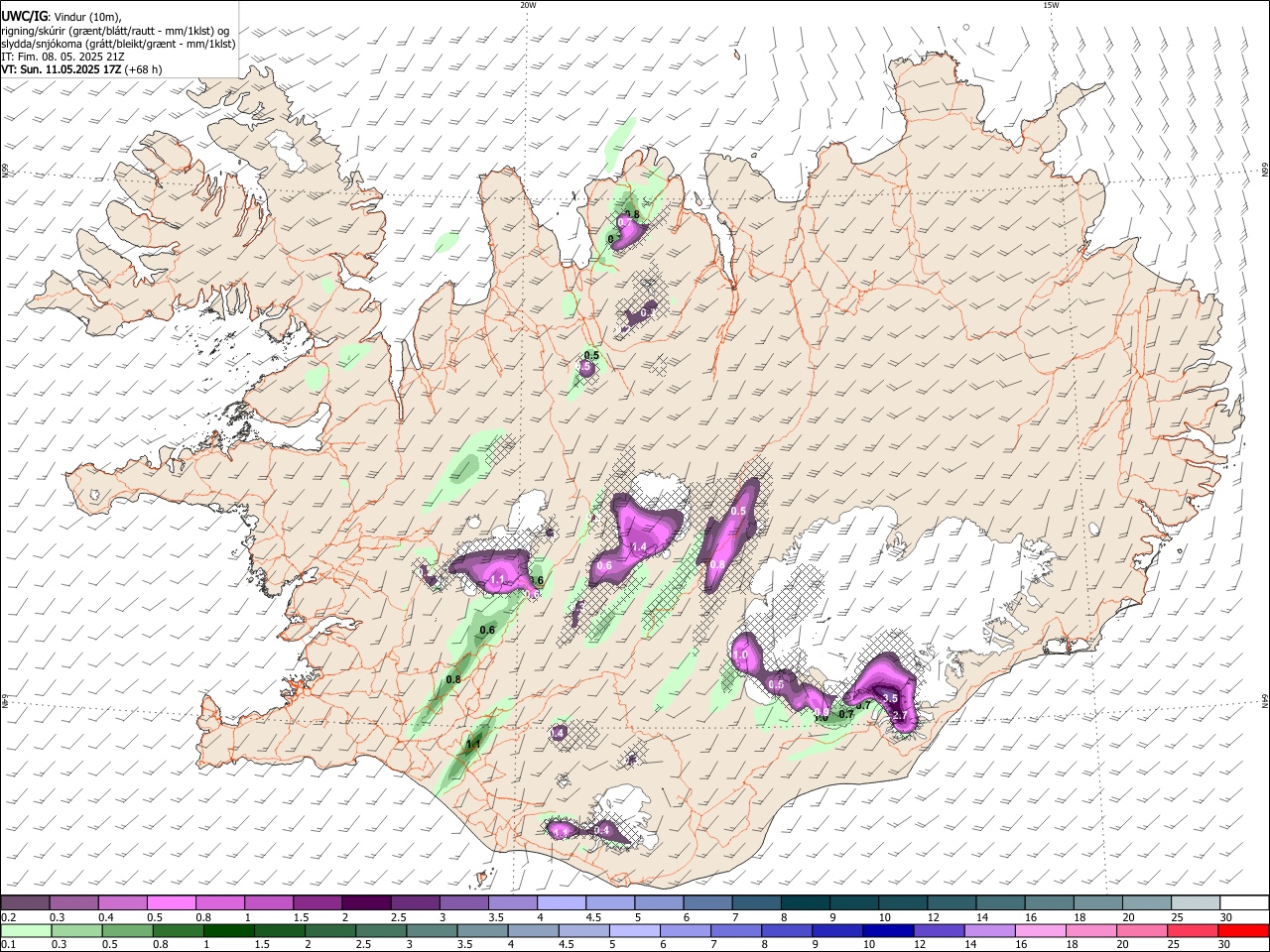Viewport: 1270px width, 952px height.
Task: Pick the pale lavender 5 swatch, lower legend row
Action: pyautogui.click(x=634, y=930)
